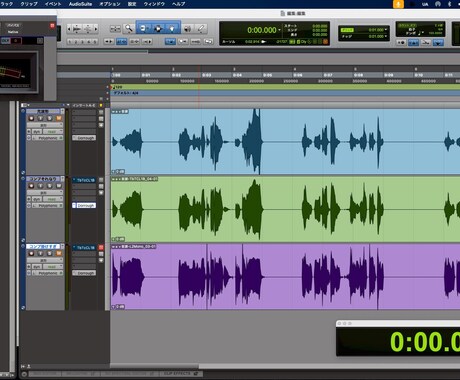Open the AudioSuite menu
The image size is (460, 380).
pos(80,4)
